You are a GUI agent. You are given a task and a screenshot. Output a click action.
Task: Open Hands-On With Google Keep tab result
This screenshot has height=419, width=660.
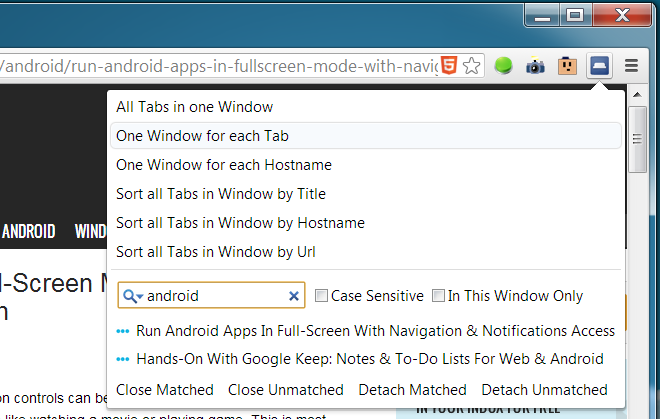click(x=370, y=359)
